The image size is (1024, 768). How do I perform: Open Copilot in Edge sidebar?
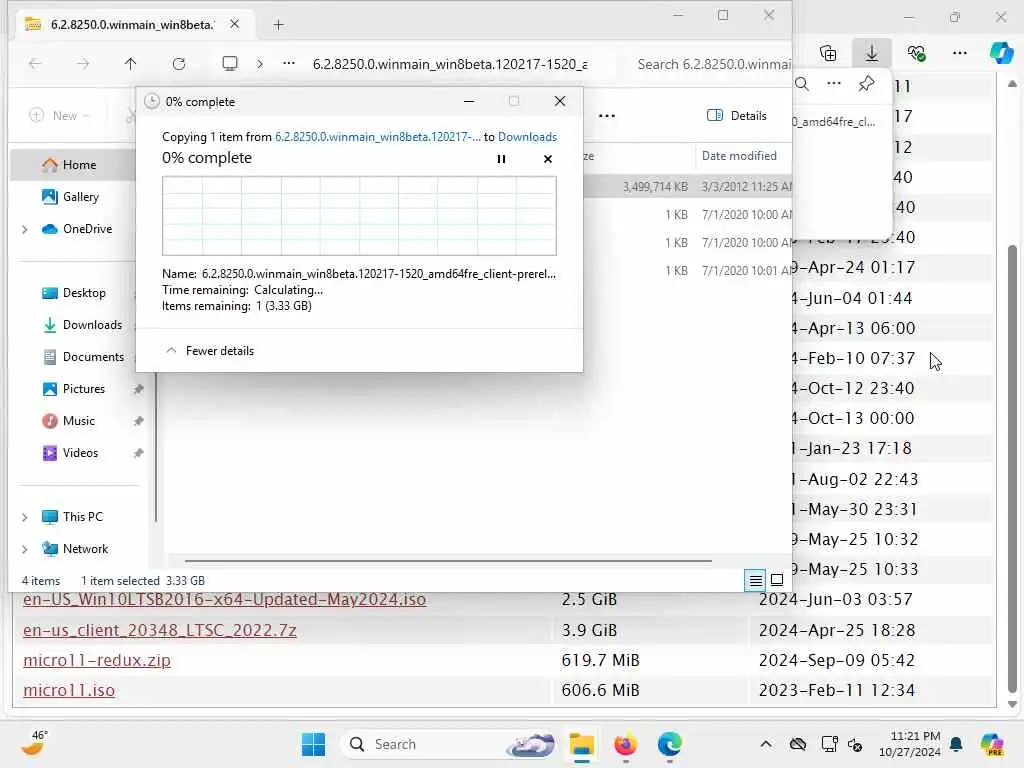(1001, 53)
